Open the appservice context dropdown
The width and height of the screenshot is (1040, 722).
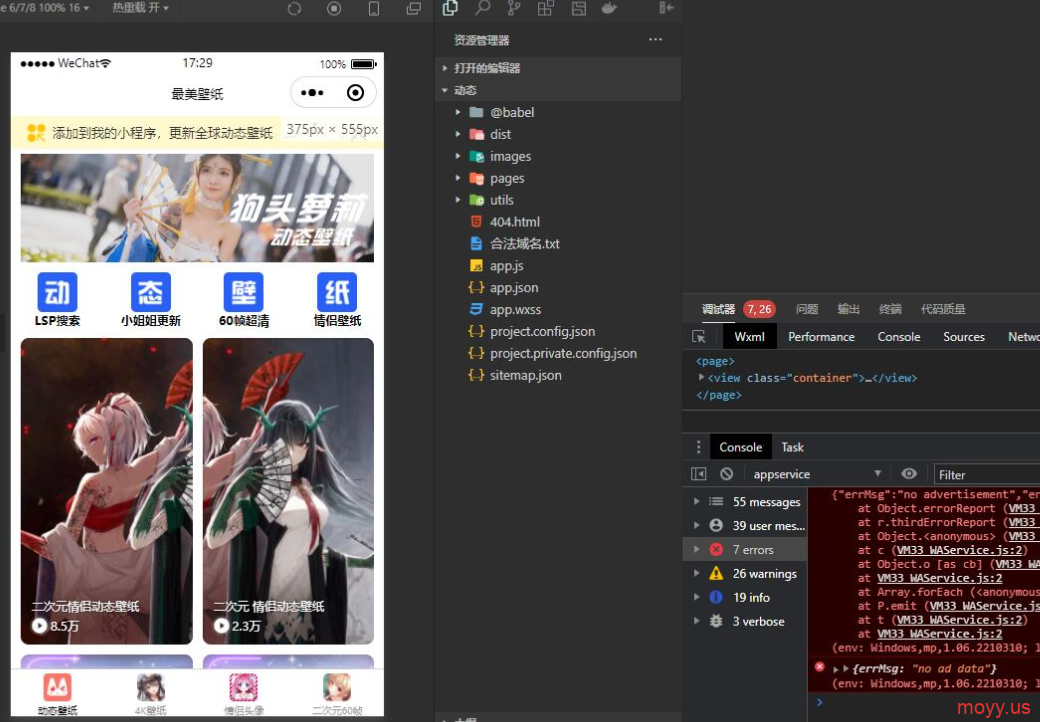pyautogui.click(x=818, y=474)
